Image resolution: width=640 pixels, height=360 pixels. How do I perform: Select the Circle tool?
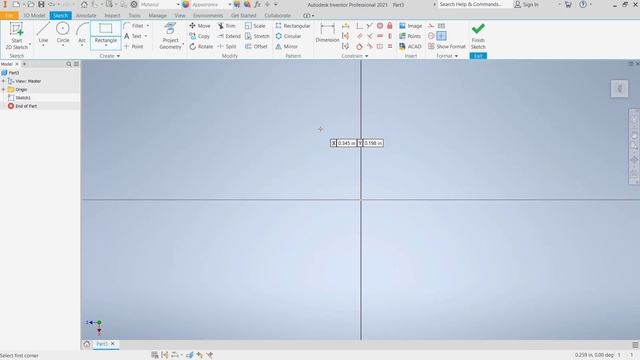(63, 33)
